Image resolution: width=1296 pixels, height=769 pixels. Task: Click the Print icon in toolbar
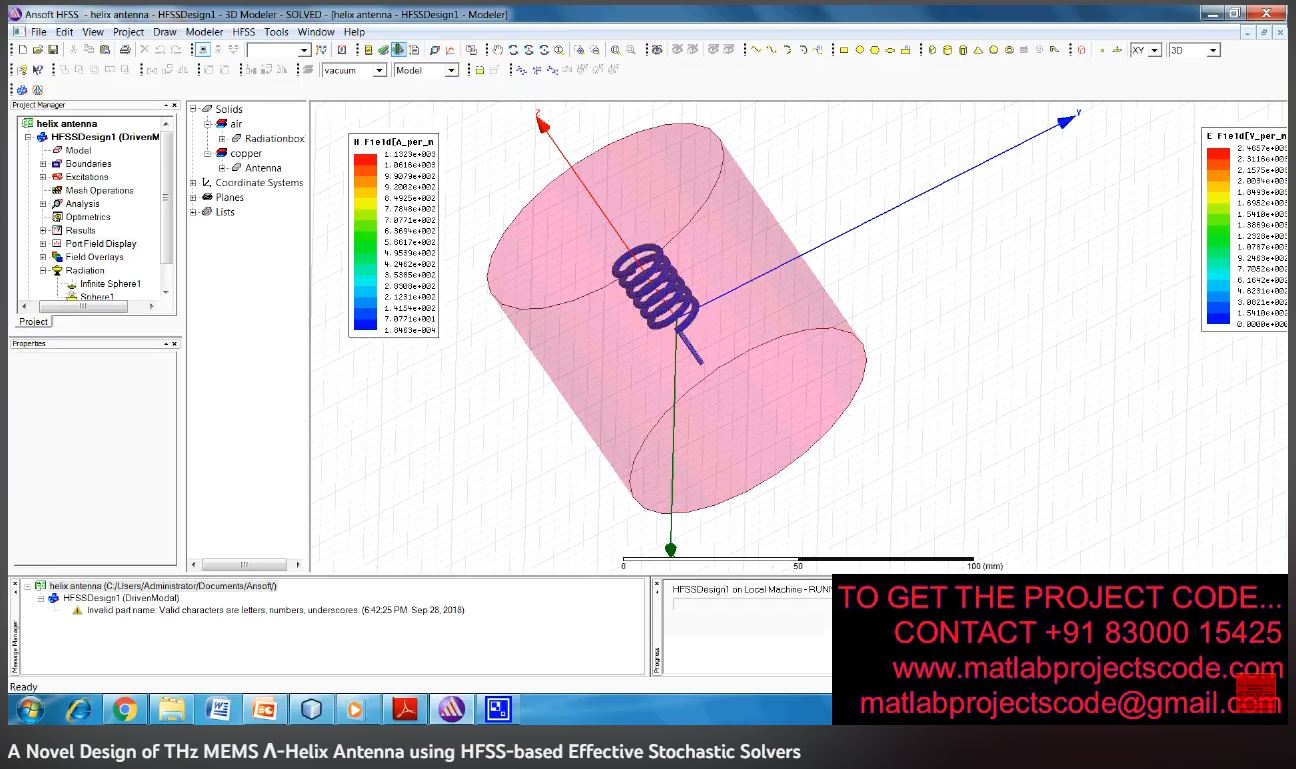tap(124, 50)
